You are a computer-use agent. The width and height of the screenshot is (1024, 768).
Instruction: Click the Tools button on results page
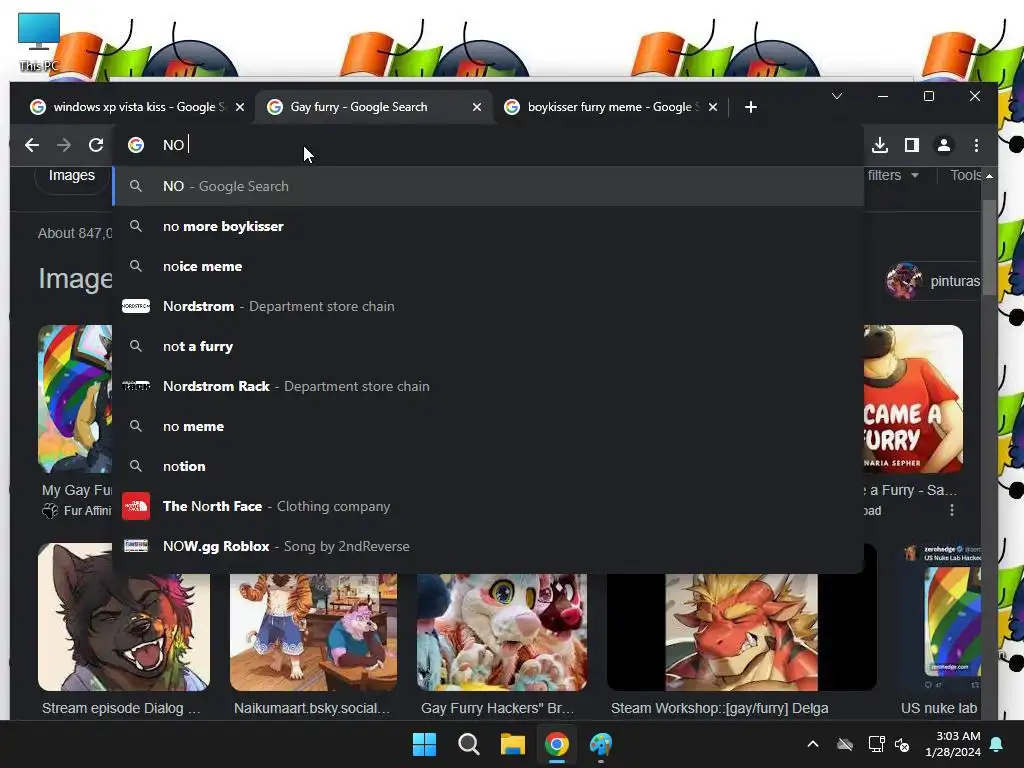(965, 175)
